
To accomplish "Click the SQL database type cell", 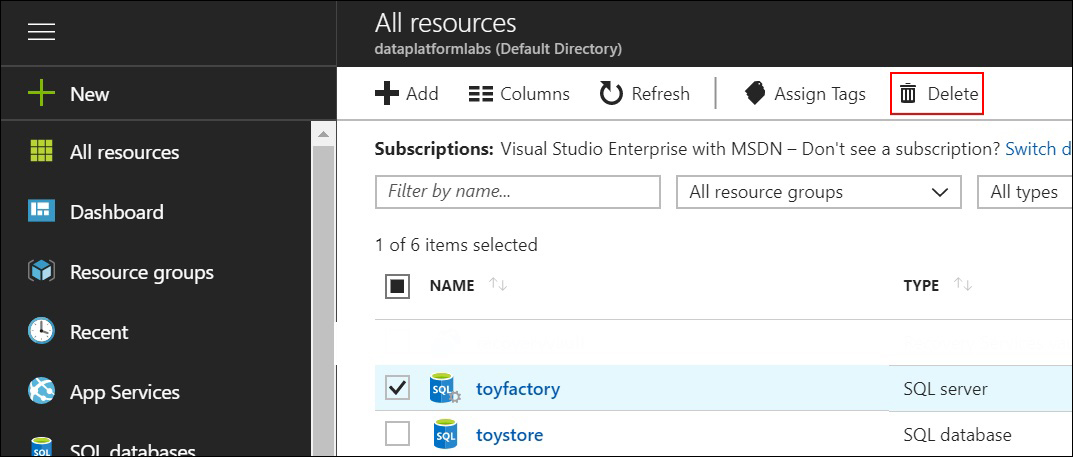I will coord(957,434).
